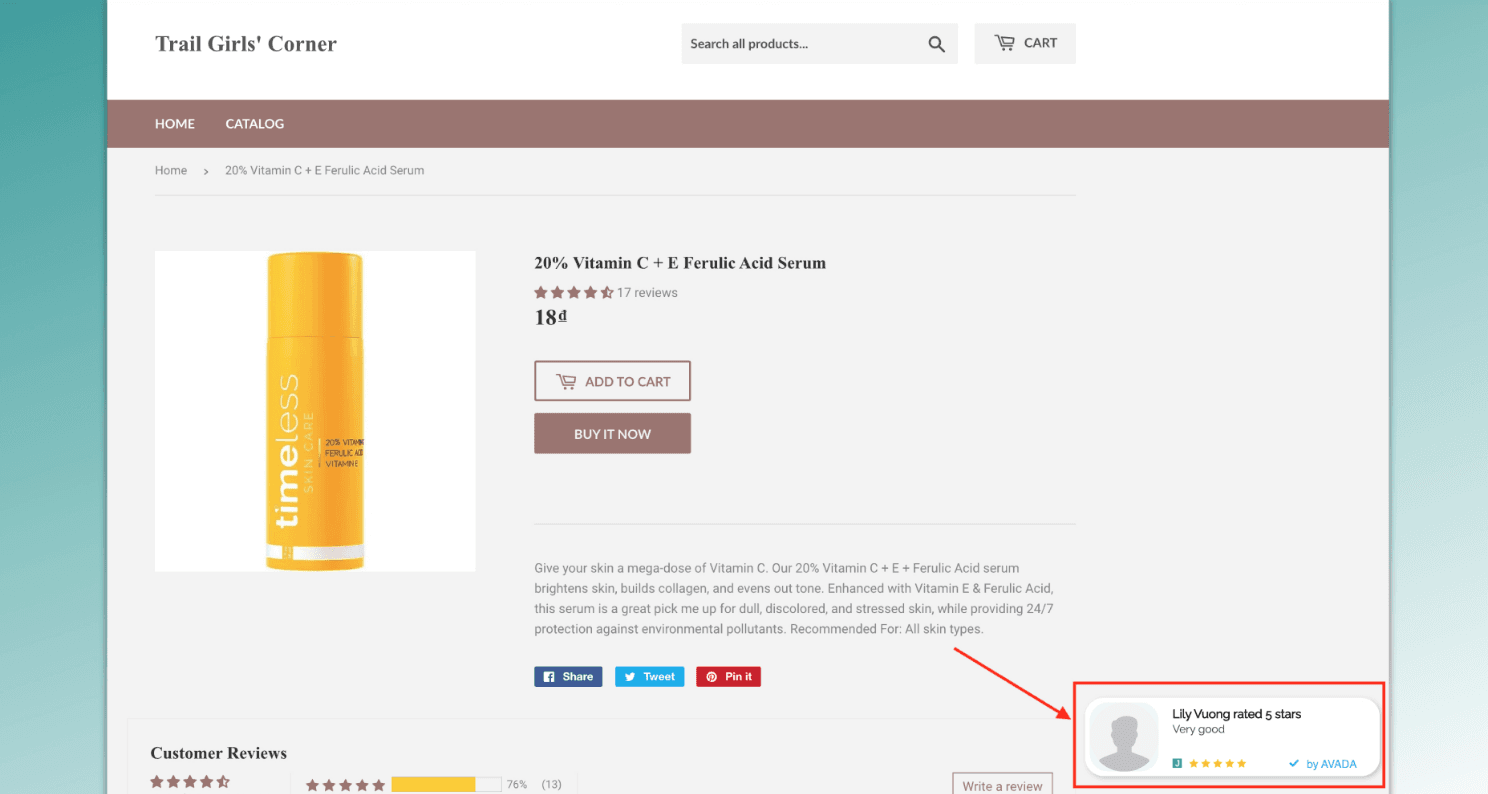This screenshot has width=1488, height=794.
Task: Click the Lily Vuong review popup stars
Action: click(x=1217, y=764)
